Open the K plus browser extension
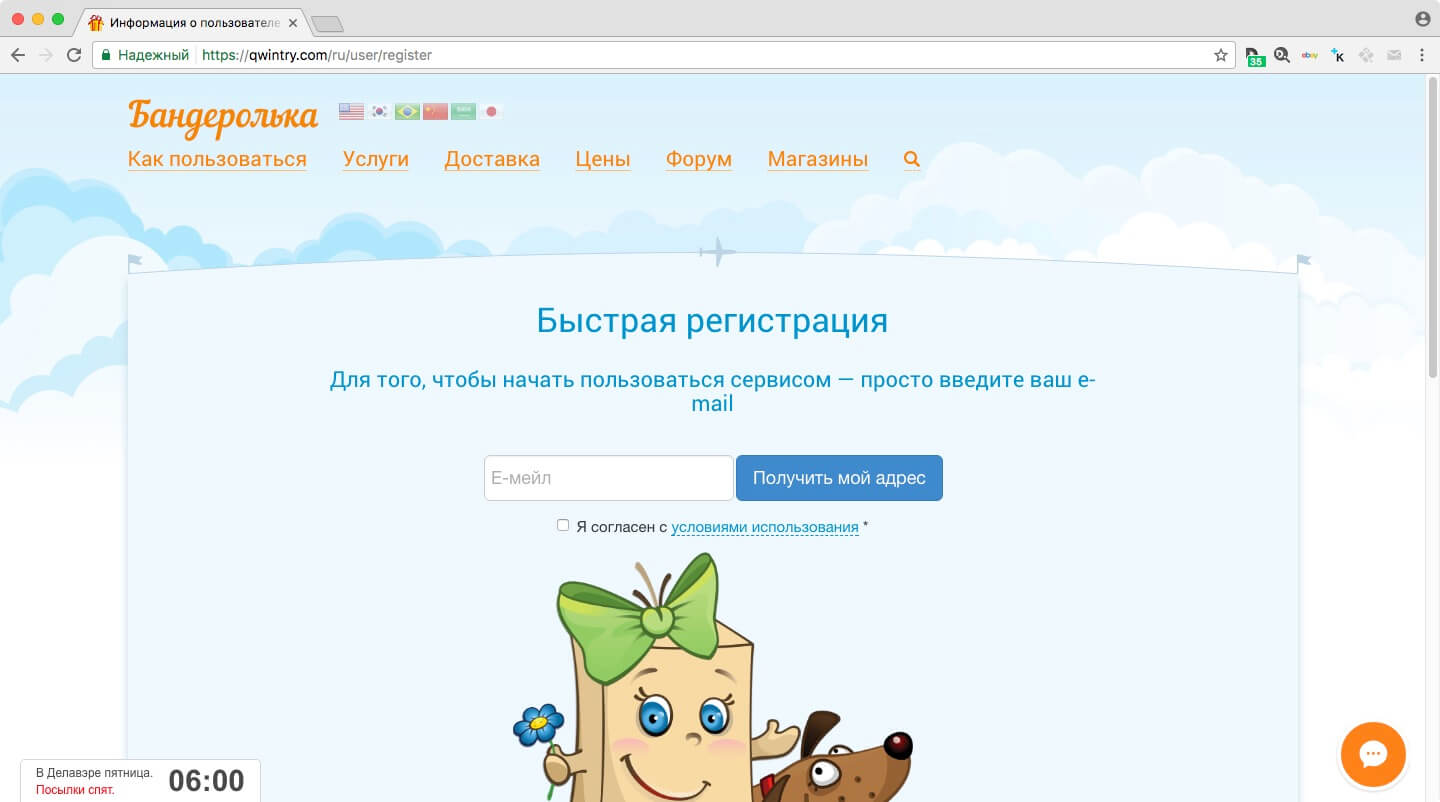This screenshot has width=1440, height=802. coord(1338,56)
